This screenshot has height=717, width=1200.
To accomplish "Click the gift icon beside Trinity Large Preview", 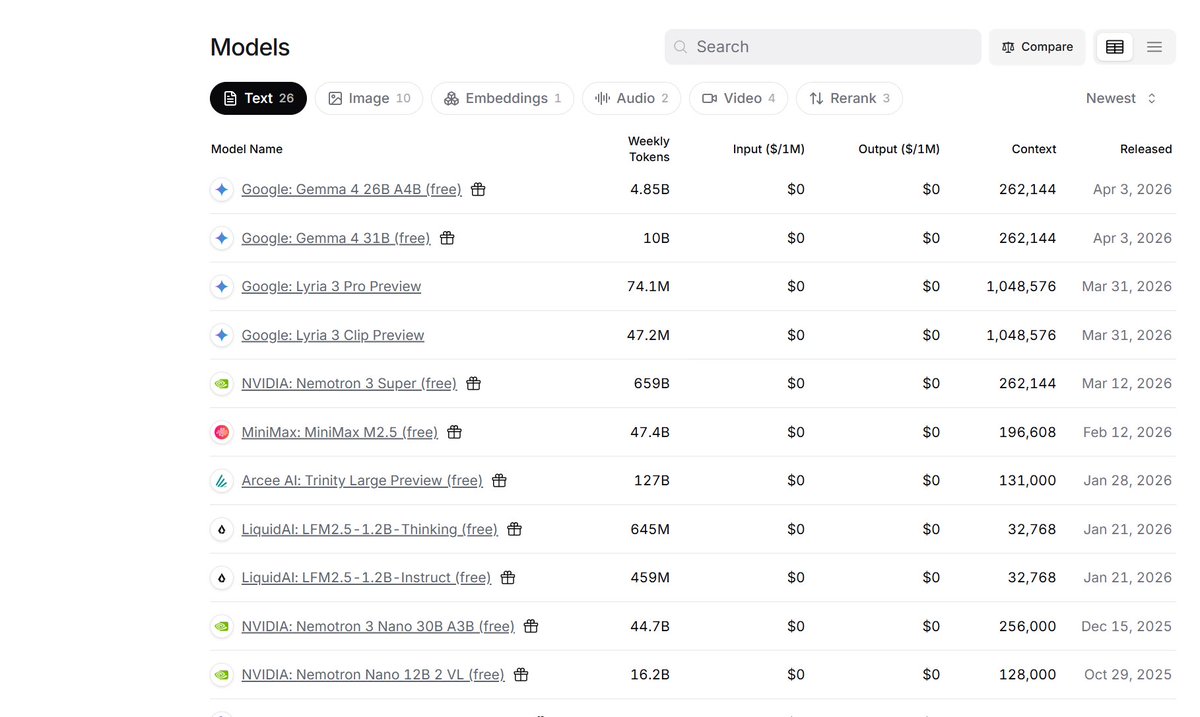I will tap(499, 480).
